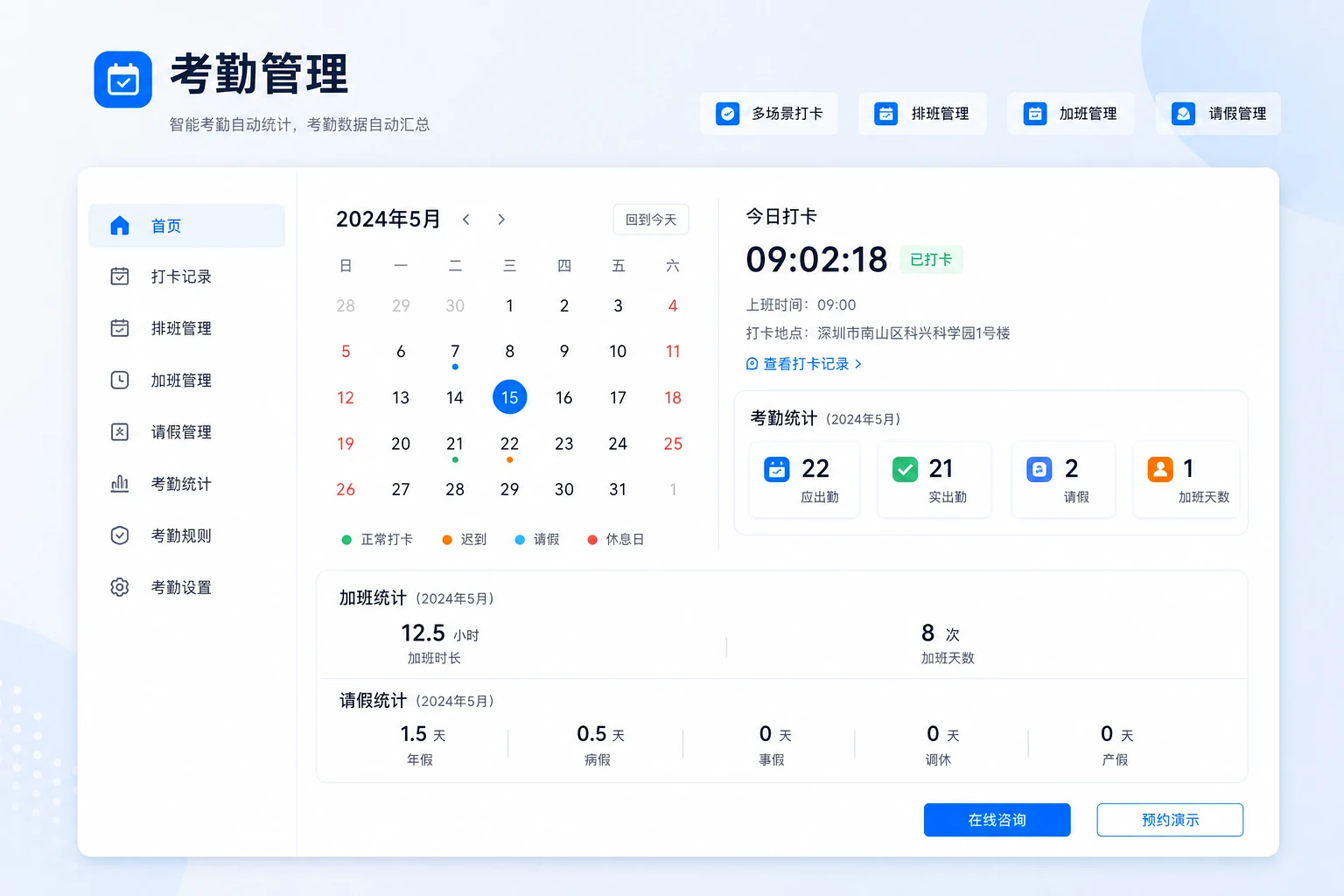Click the 考勤设置 gear icon
1344x896 pixels.
120,587
